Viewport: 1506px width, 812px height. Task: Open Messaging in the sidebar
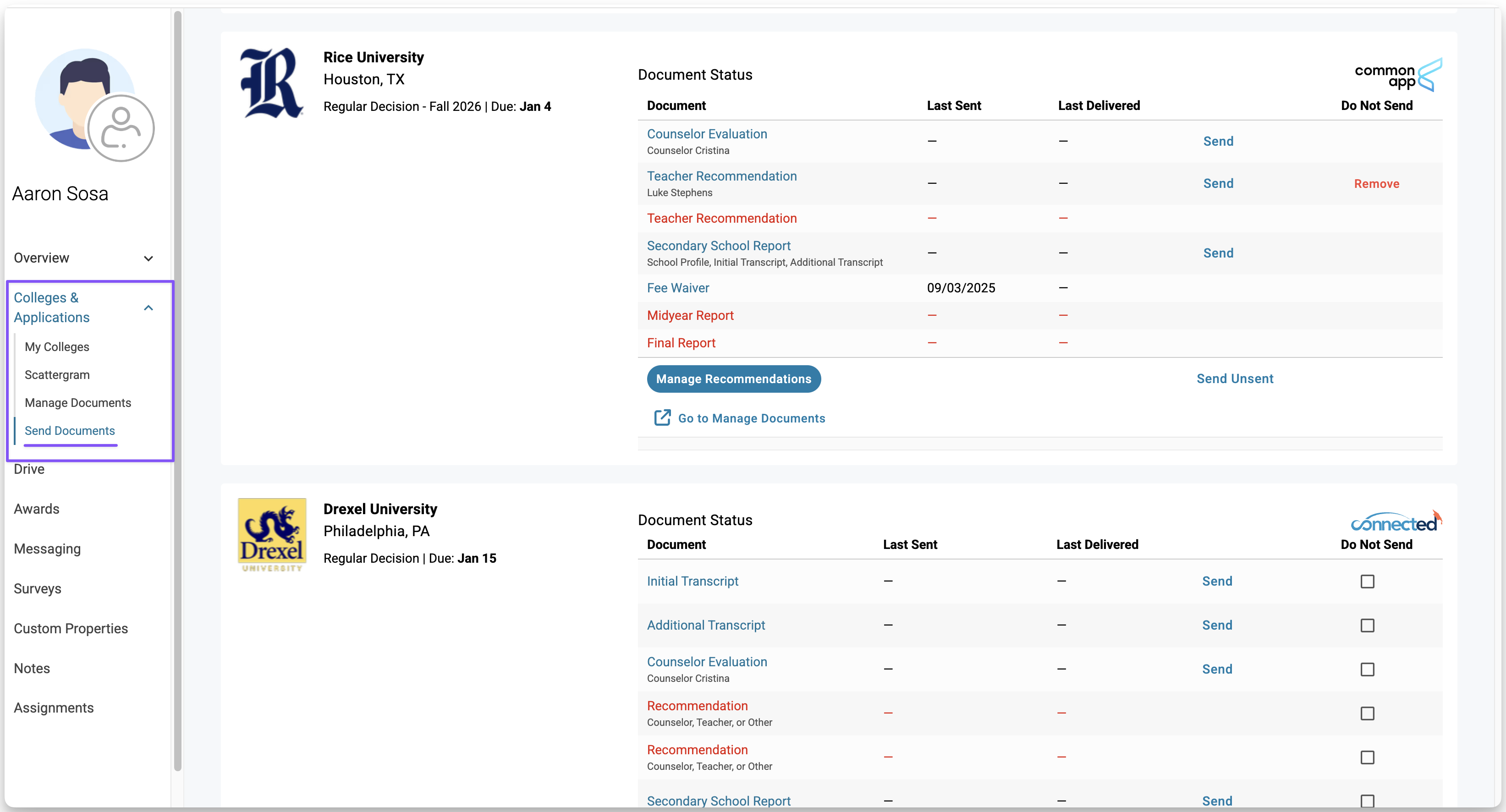pyautogui.click(x=47, y=549)
